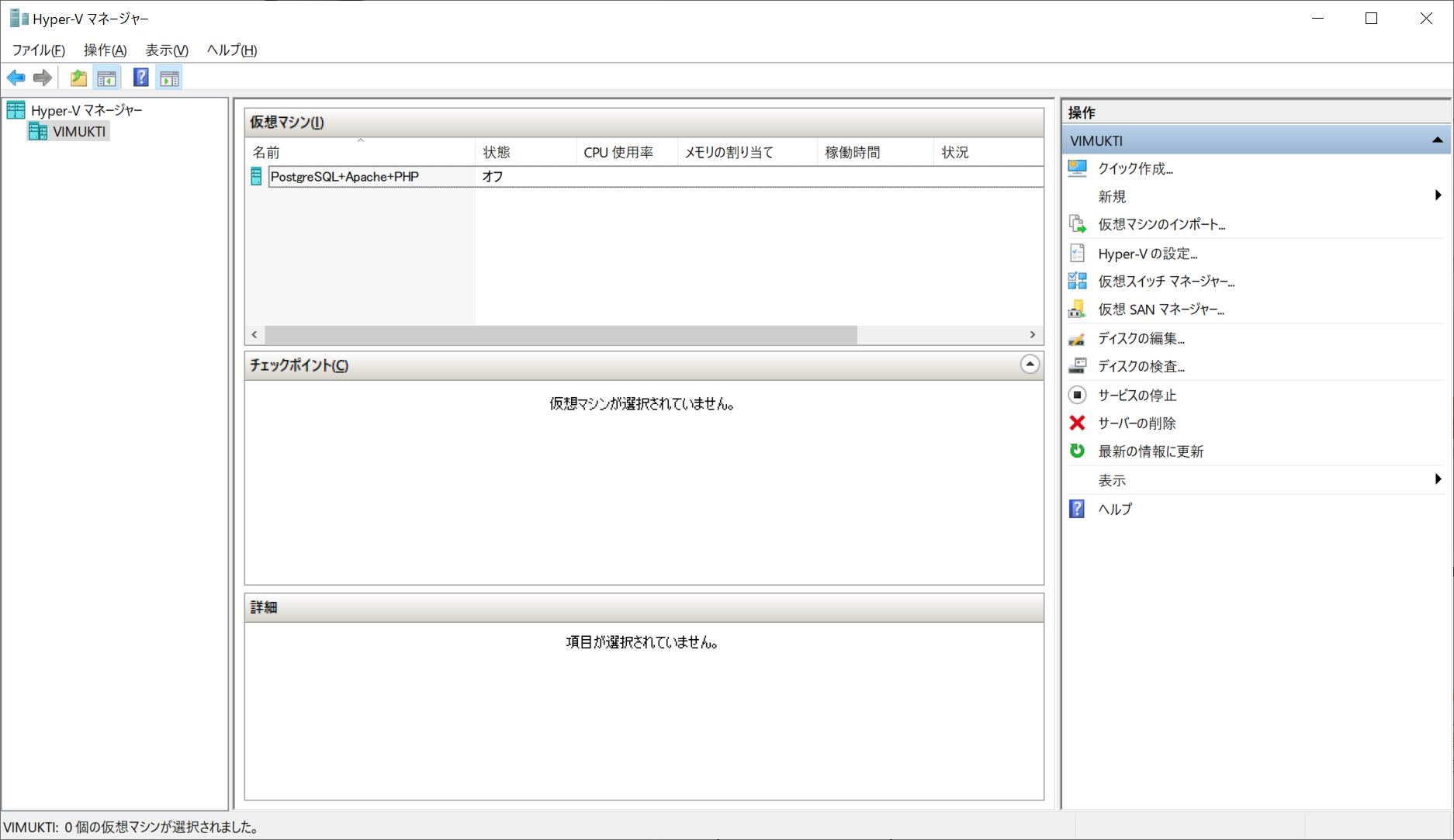Image resolution: width=1454 pixels, height=840 pixels.
Task: Expand the 表示 submenu arrow in actions
Action: 1438,479
